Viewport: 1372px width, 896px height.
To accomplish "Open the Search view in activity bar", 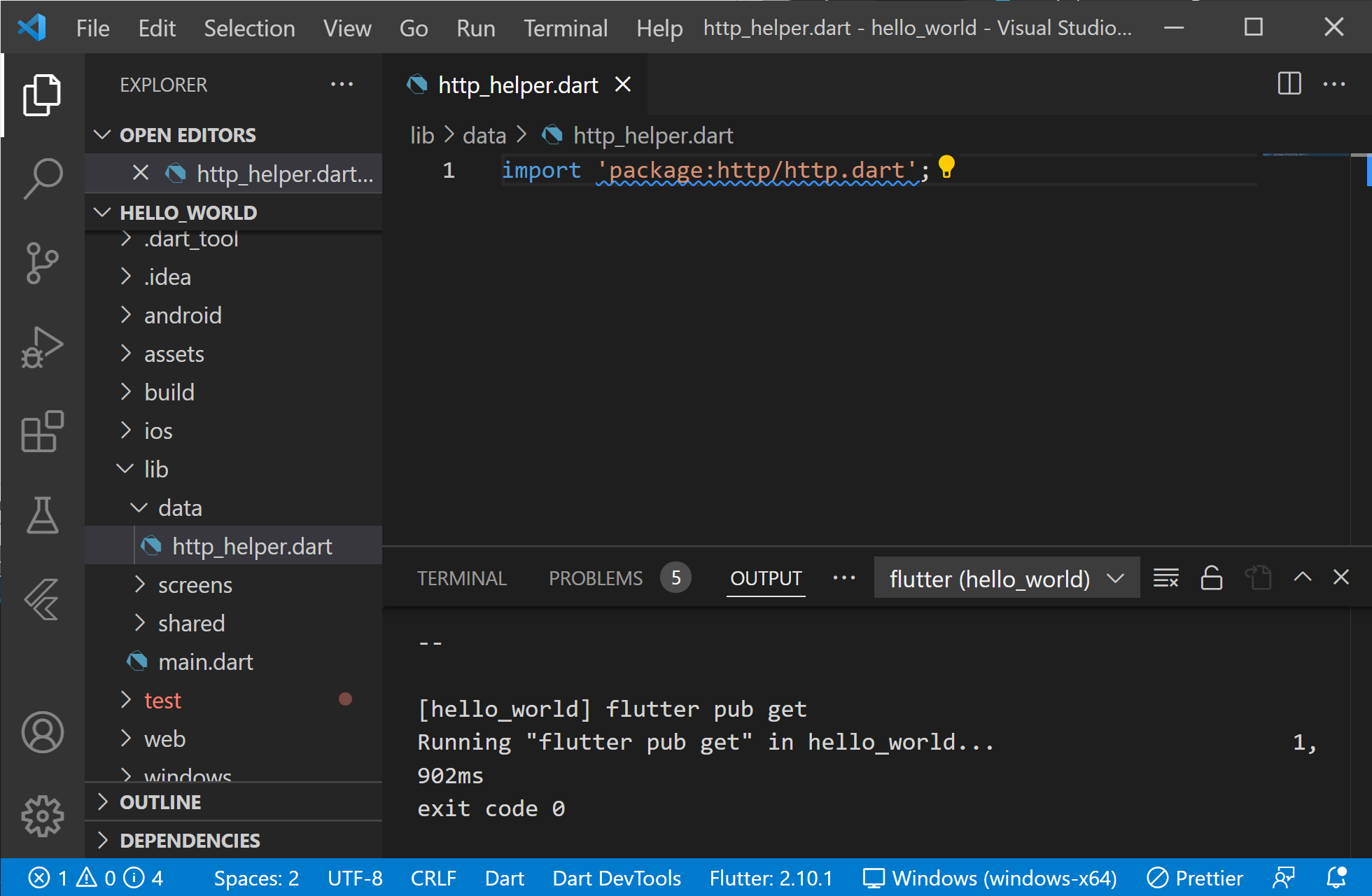I will coord(43,178).
